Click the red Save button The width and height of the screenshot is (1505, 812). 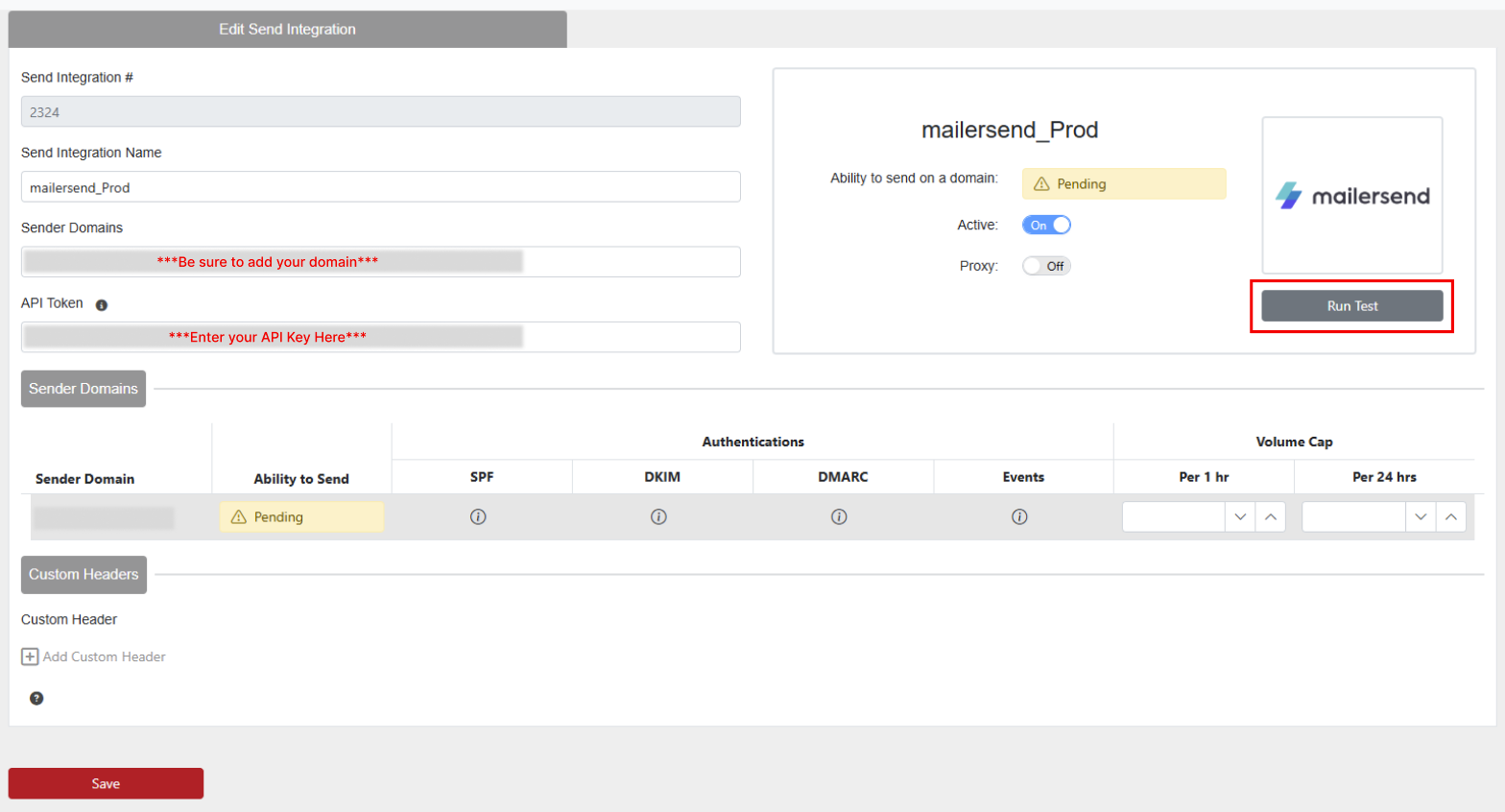click(106, 783)
